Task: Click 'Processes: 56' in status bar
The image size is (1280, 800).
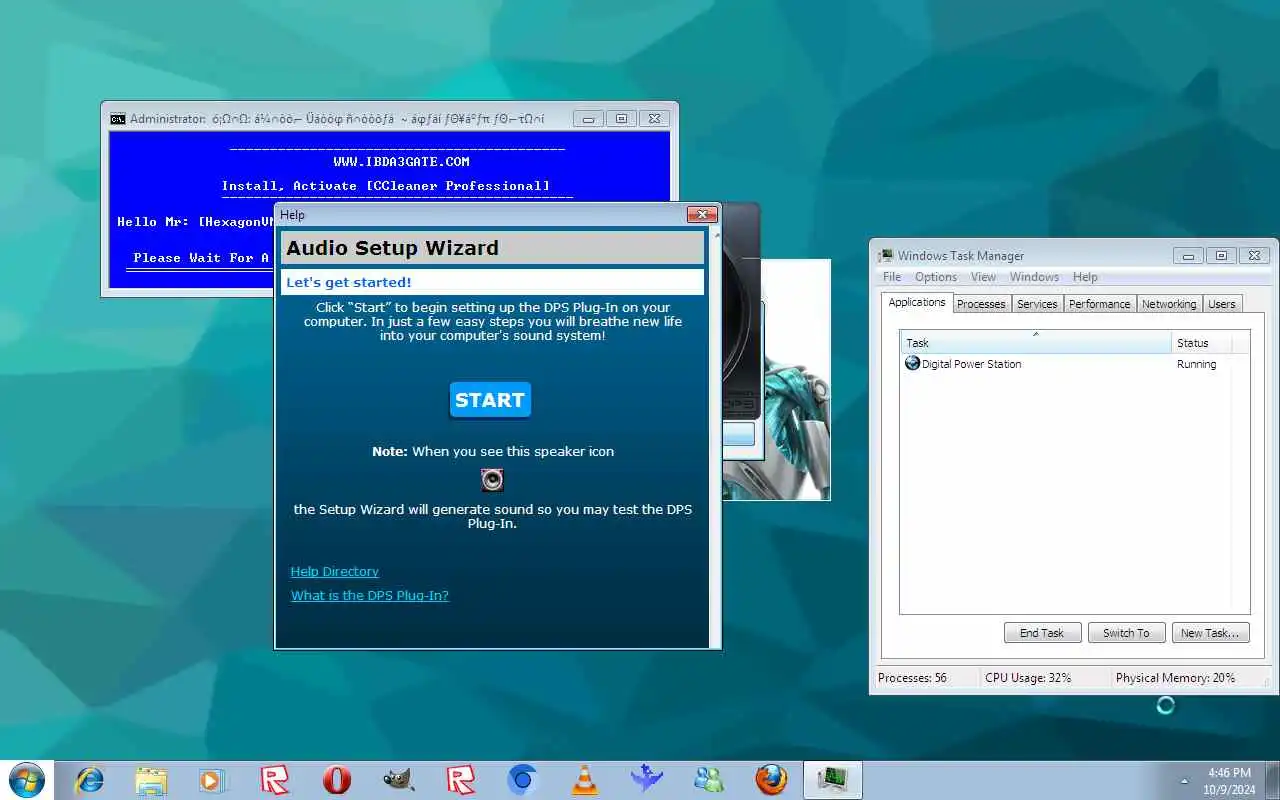Action: coord(912,678)
